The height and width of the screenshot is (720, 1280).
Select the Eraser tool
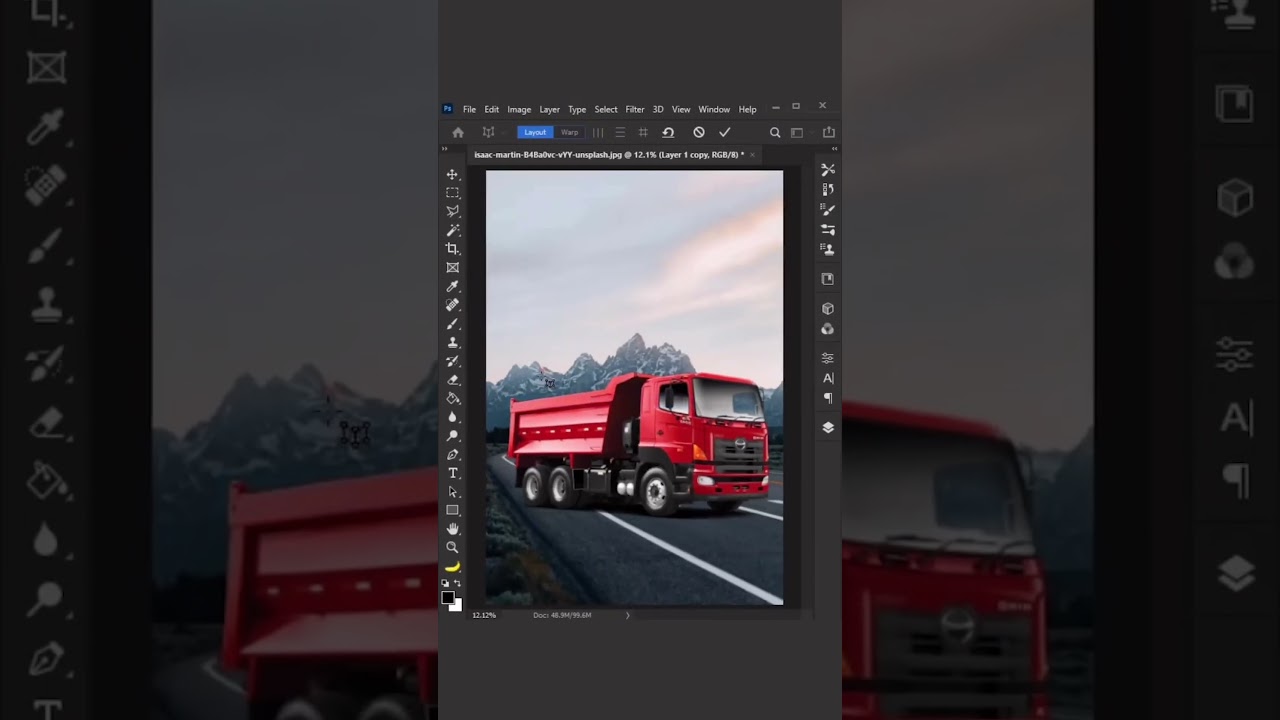pos(452,379)
